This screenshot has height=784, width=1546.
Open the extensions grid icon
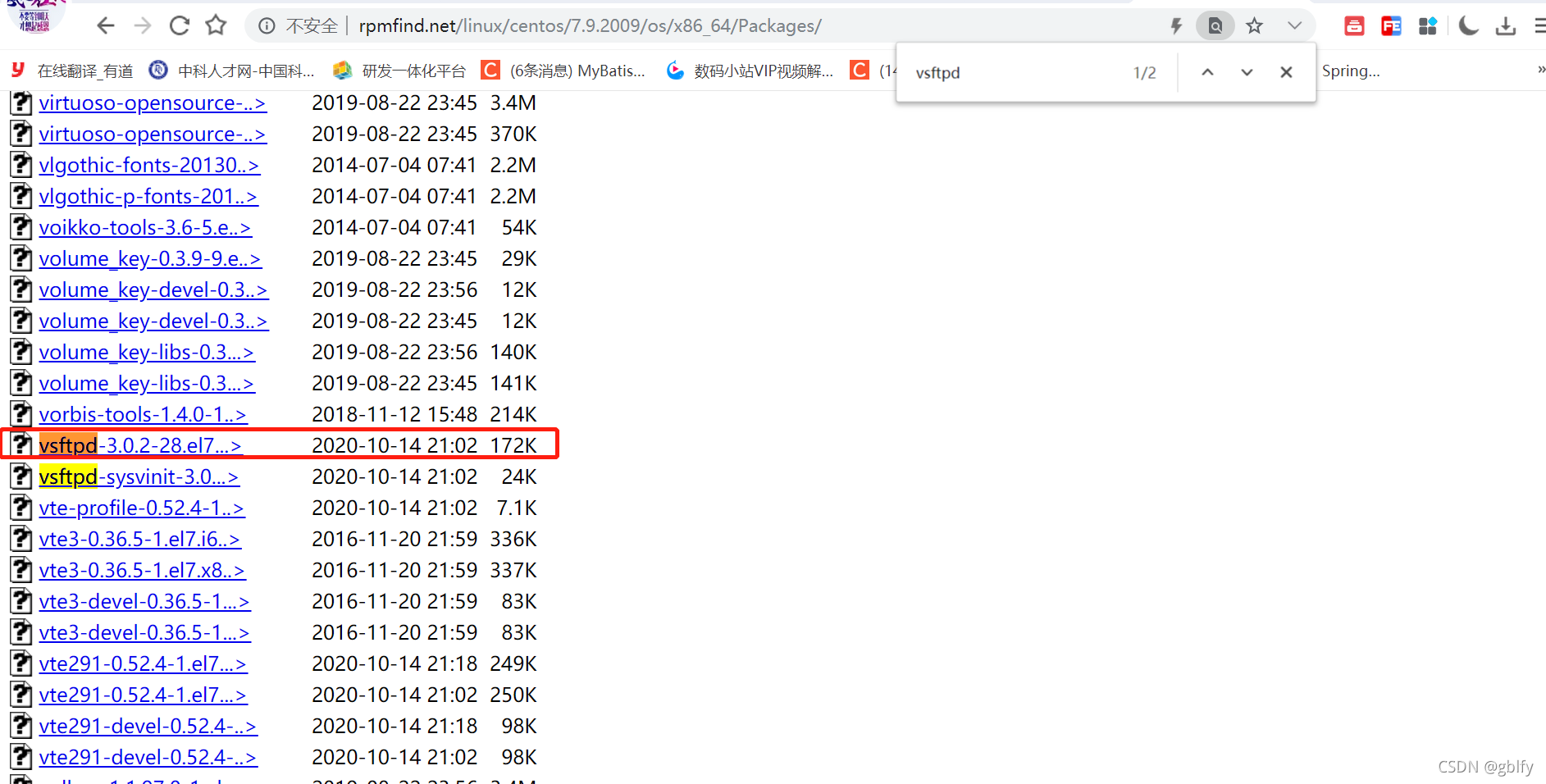(1428, 26)
